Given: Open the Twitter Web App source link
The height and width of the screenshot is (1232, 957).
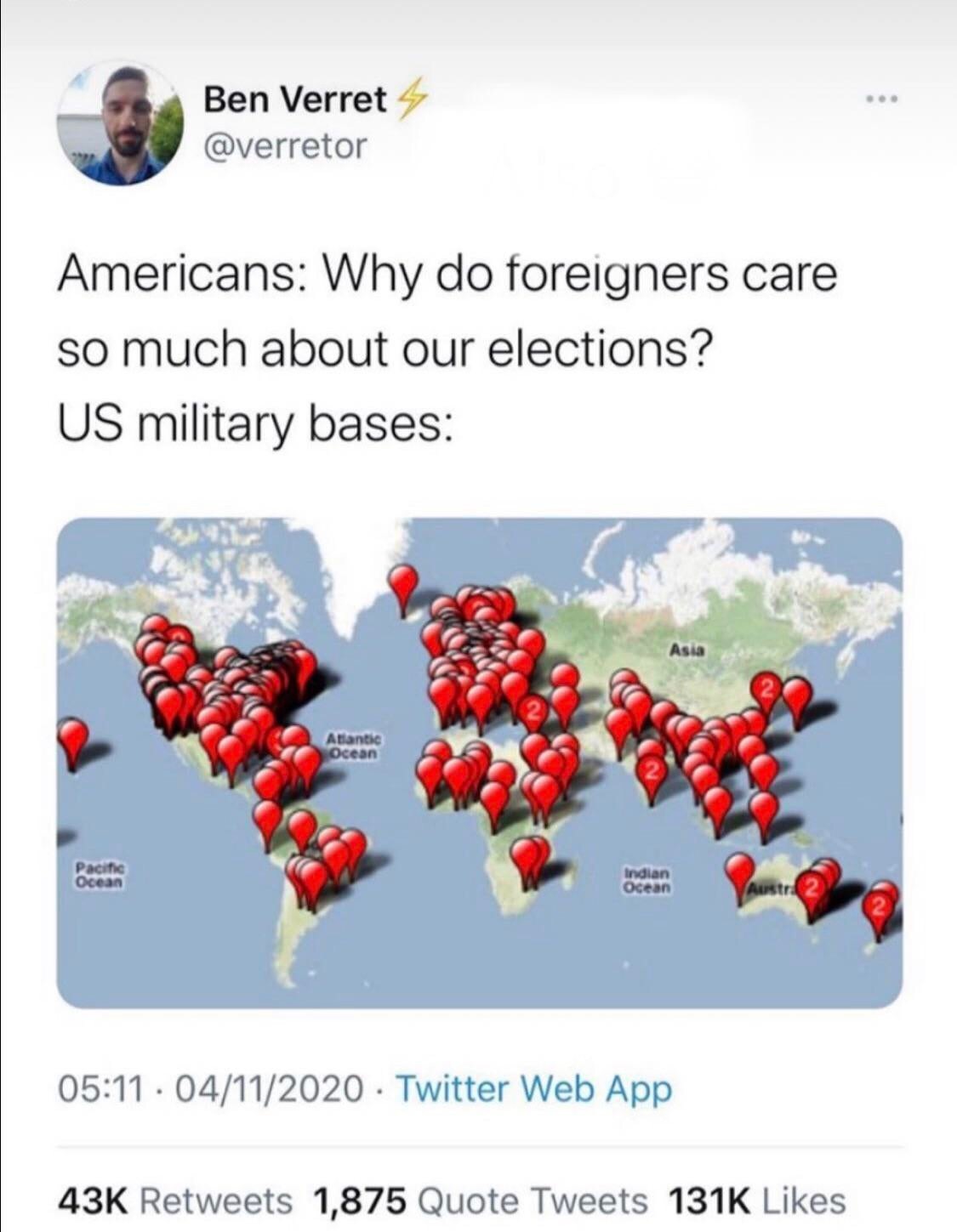Looking at the screenshot, I should click(x=534, y=1089).
